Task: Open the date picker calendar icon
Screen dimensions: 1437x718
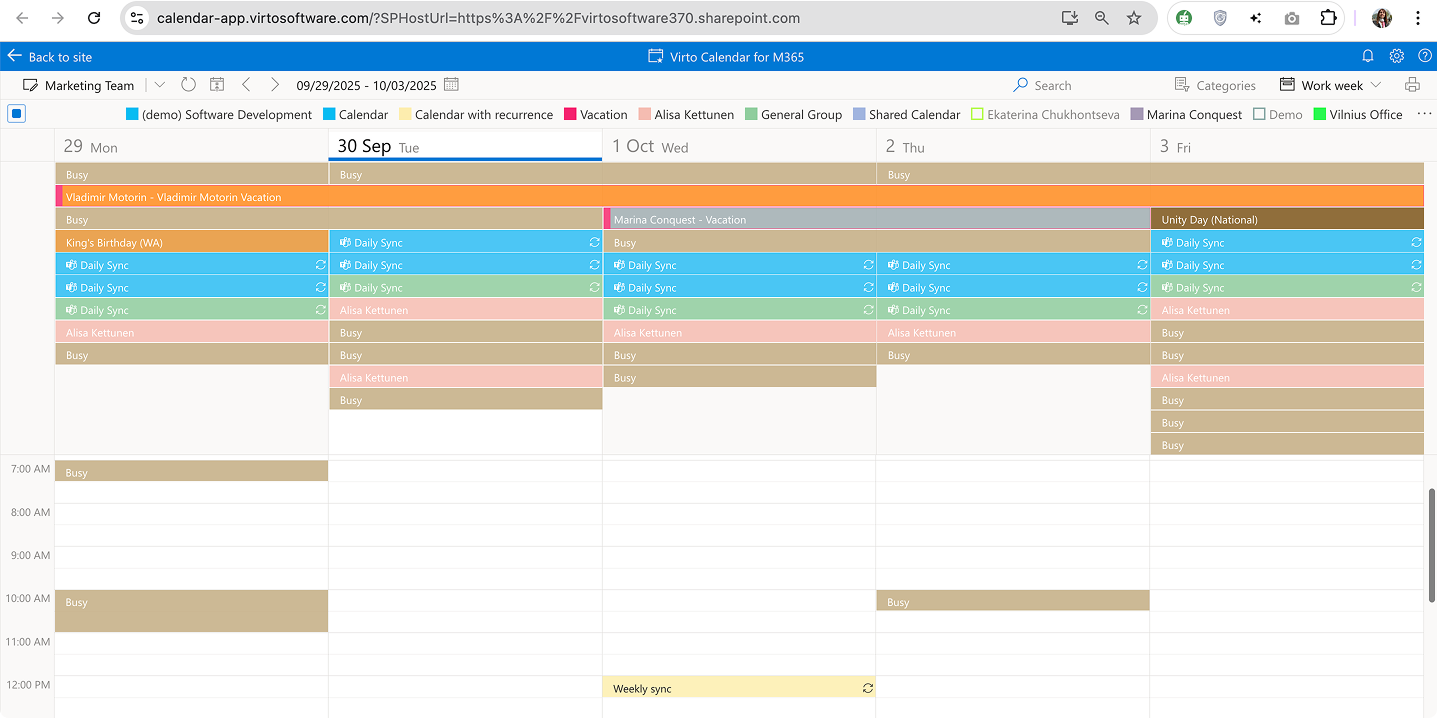Action: pyautogui.click(x=451, y=85)
